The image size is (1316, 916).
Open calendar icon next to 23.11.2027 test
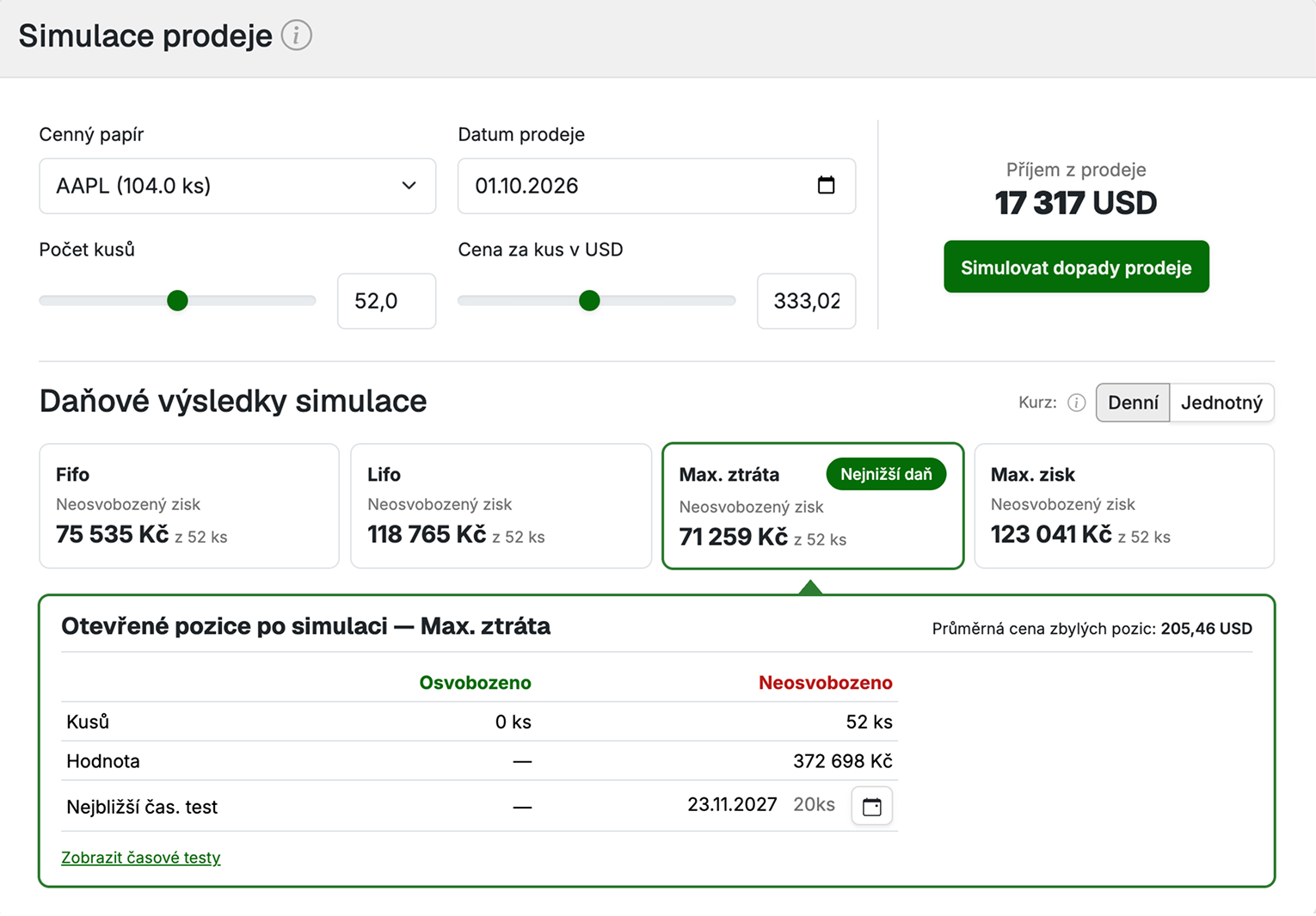pos(872,806)
